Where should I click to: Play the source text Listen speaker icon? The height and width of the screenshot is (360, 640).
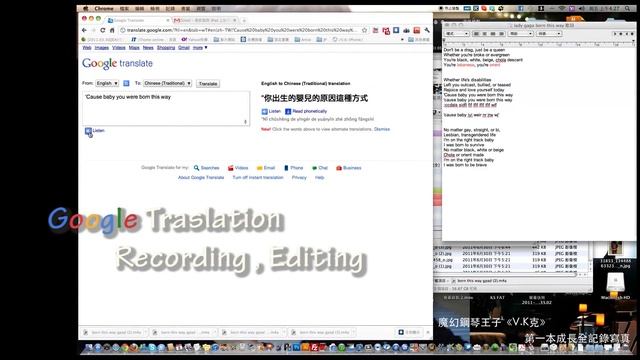(x=88, y=131)
